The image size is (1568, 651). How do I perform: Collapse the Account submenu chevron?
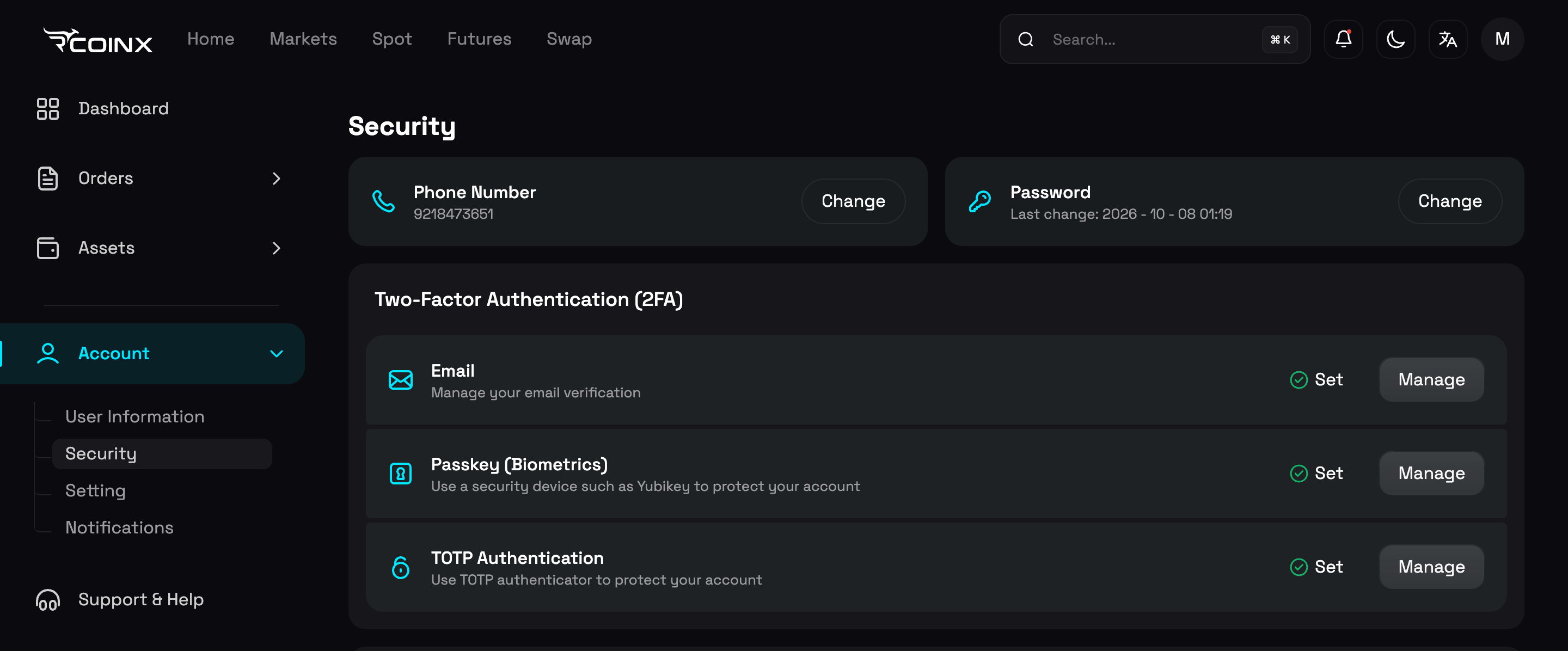click(x=277, y=353)
